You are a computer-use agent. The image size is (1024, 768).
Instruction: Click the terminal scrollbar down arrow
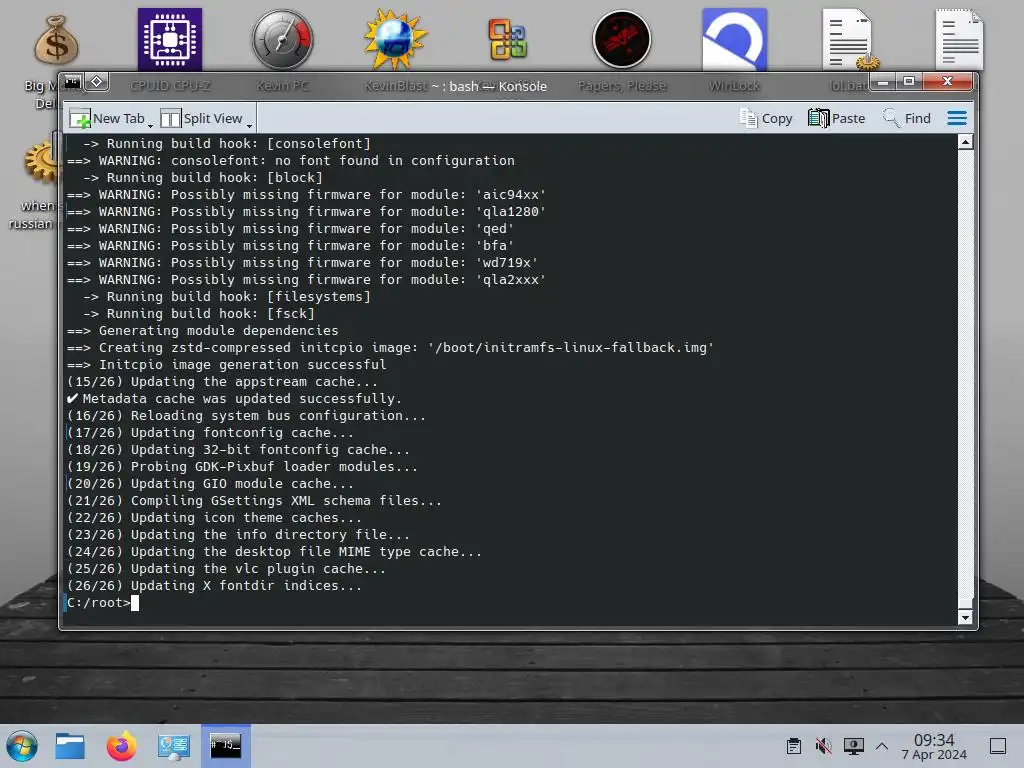[965, 617]
